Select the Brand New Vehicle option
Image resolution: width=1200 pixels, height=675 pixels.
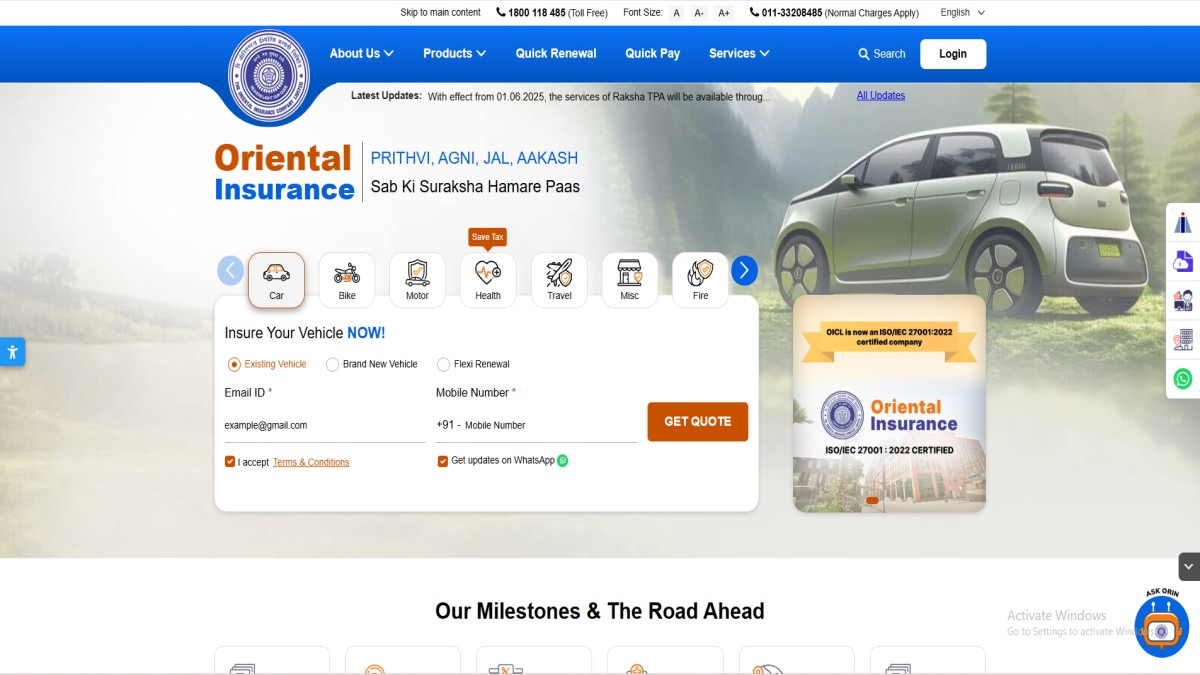pyautogui.click(x=333, y=365)
